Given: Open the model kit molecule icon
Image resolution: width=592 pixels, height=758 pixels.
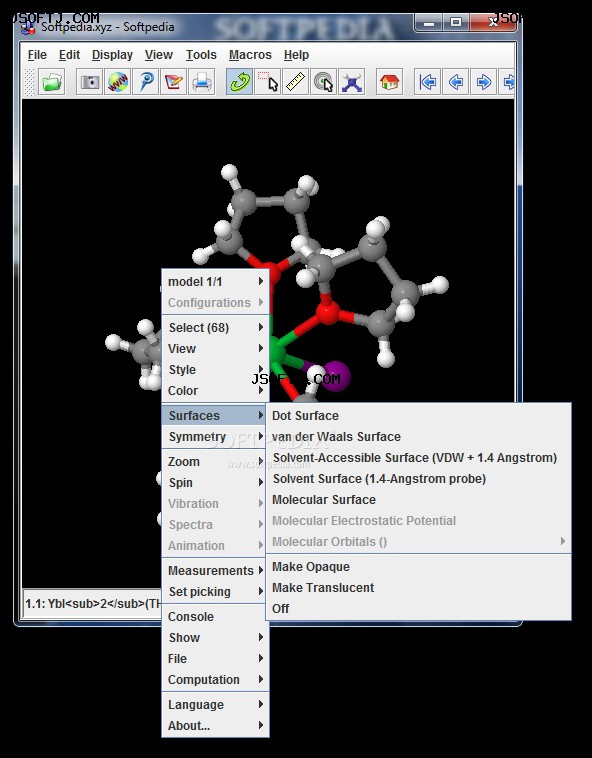Looking at the screenshot, I should tap(351, 82).
